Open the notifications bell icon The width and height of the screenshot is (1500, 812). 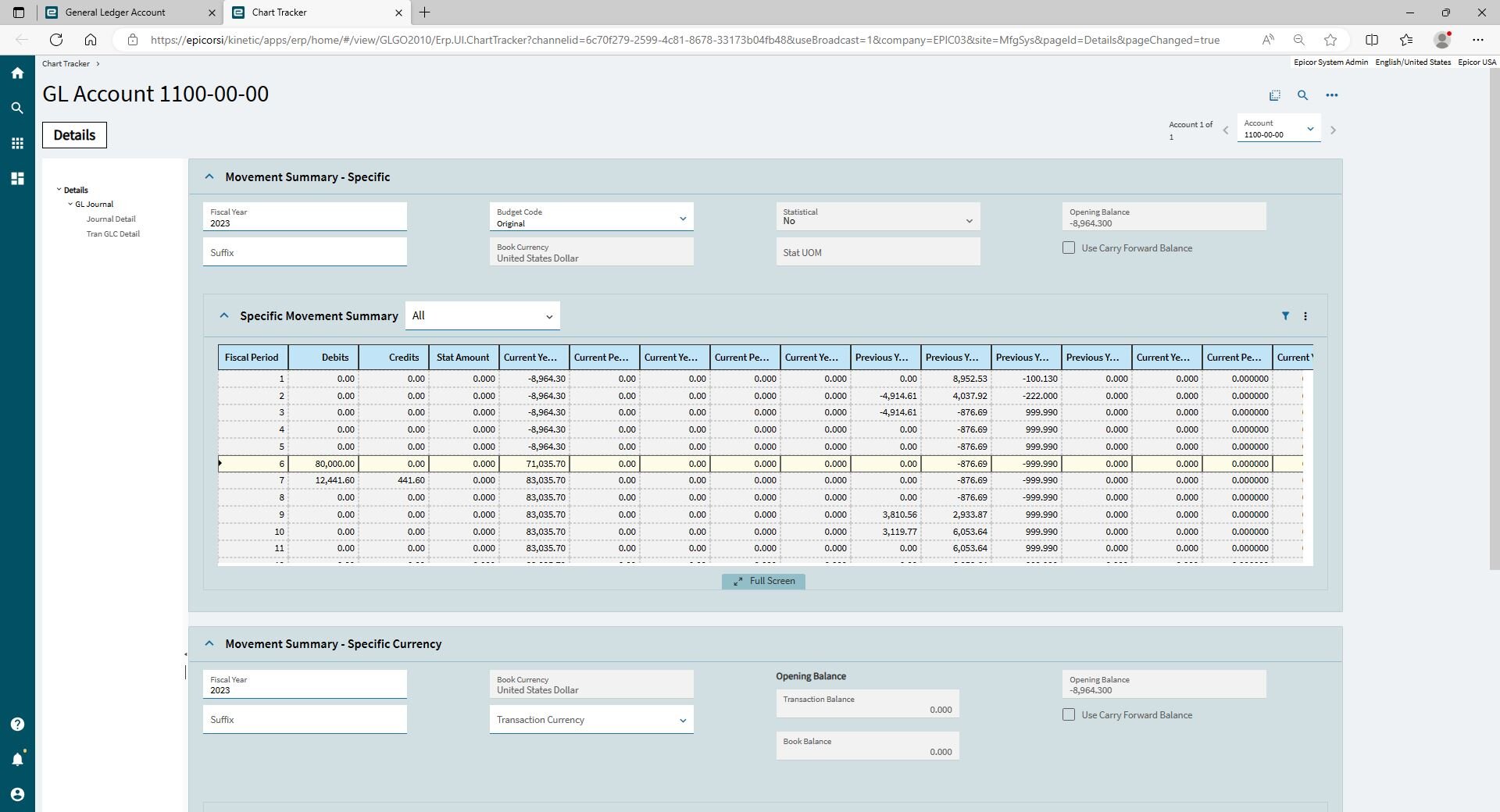coord(17,759)
